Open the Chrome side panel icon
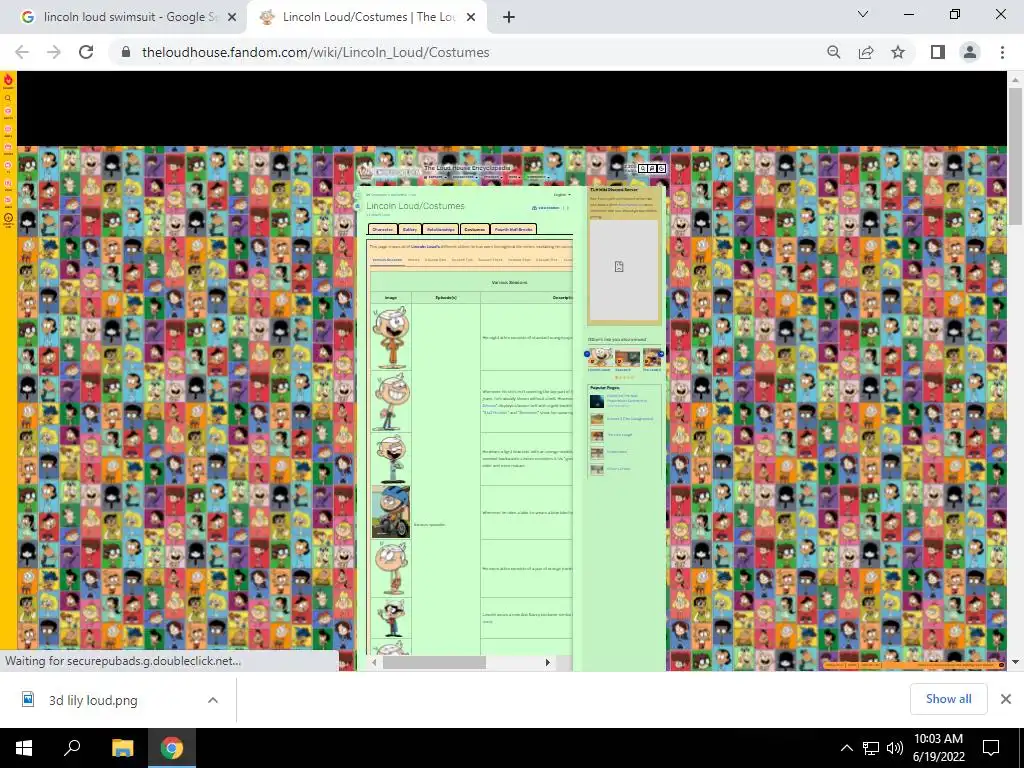The width and height of the screenshot is (1024, 768). pos(938,52)
